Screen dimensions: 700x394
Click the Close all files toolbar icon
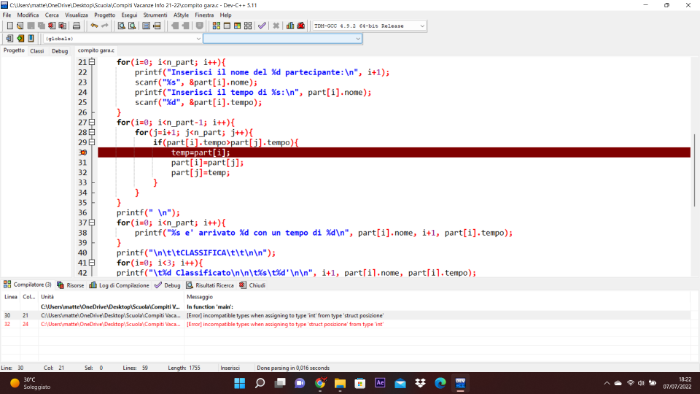62,26
